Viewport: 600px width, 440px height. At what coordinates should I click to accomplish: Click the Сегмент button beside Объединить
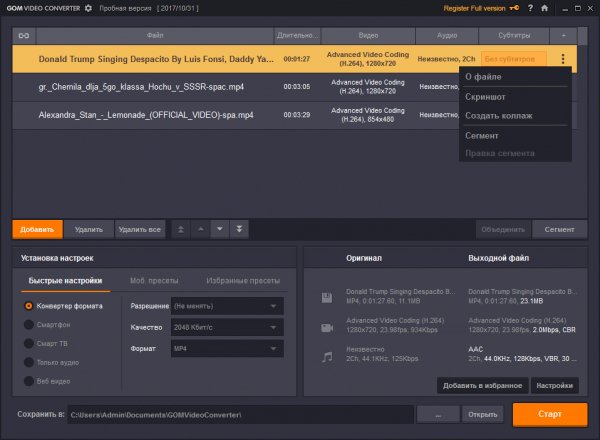click(559, 230)
